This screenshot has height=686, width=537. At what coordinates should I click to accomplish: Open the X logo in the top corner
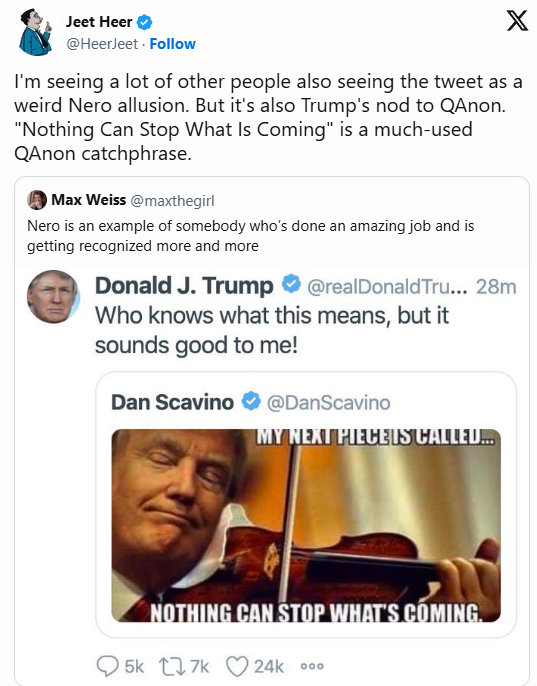click(x=517, y=21)
